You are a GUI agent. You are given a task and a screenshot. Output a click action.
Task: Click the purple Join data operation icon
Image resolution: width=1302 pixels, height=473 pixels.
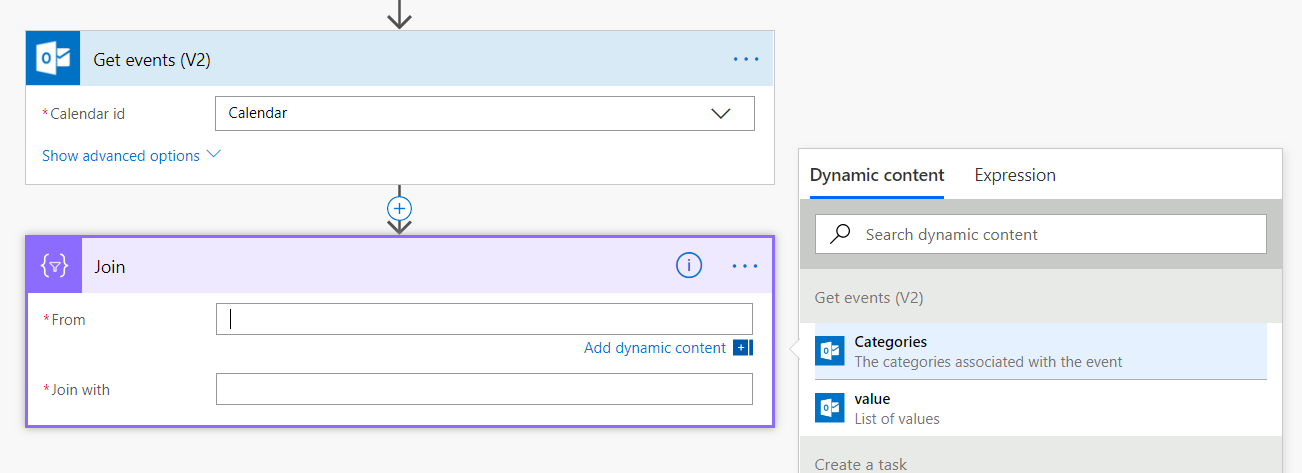pyautogui.click(x=54, y=266)
